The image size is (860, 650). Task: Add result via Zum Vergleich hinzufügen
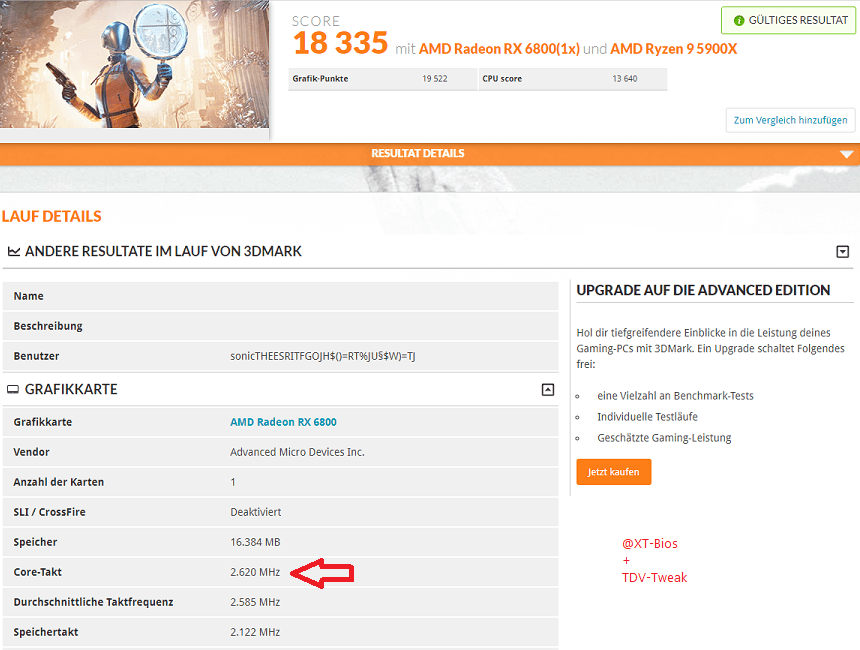click(790, 120)
